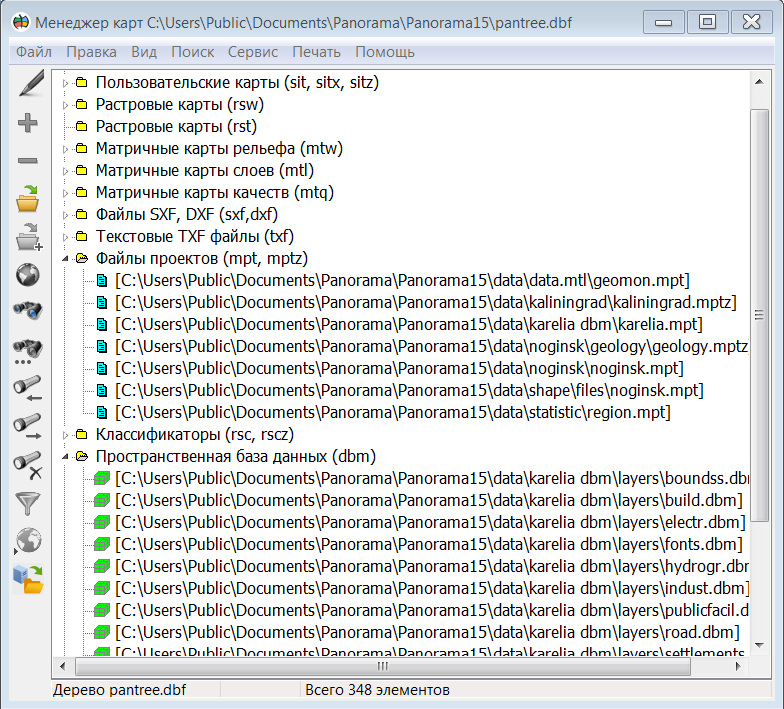Click the plus add icon

pyautogui.click(x=27, y=124)
